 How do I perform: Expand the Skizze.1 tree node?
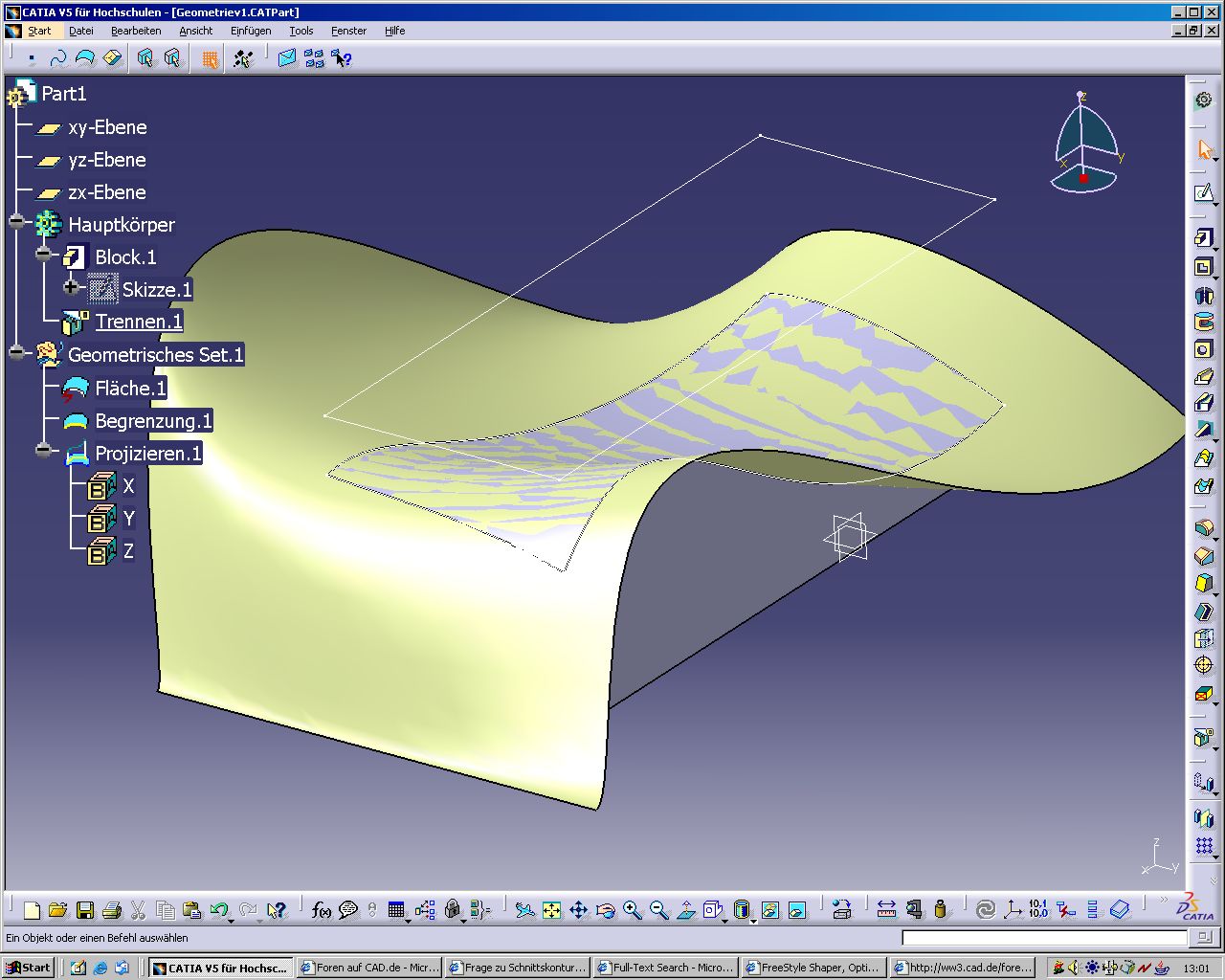[71, 286]
